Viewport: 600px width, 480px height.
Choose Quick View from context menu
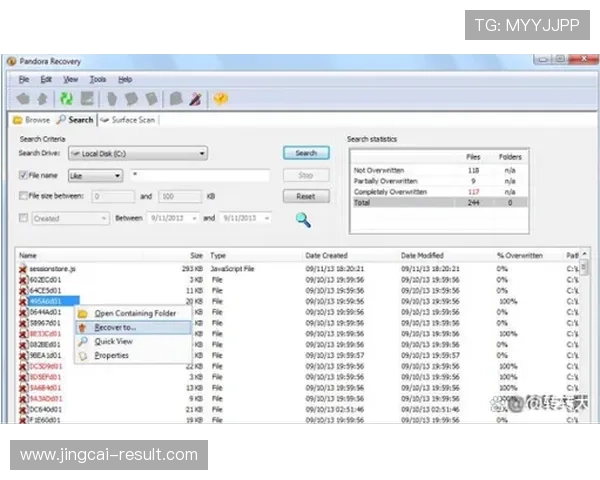[133, 341]
